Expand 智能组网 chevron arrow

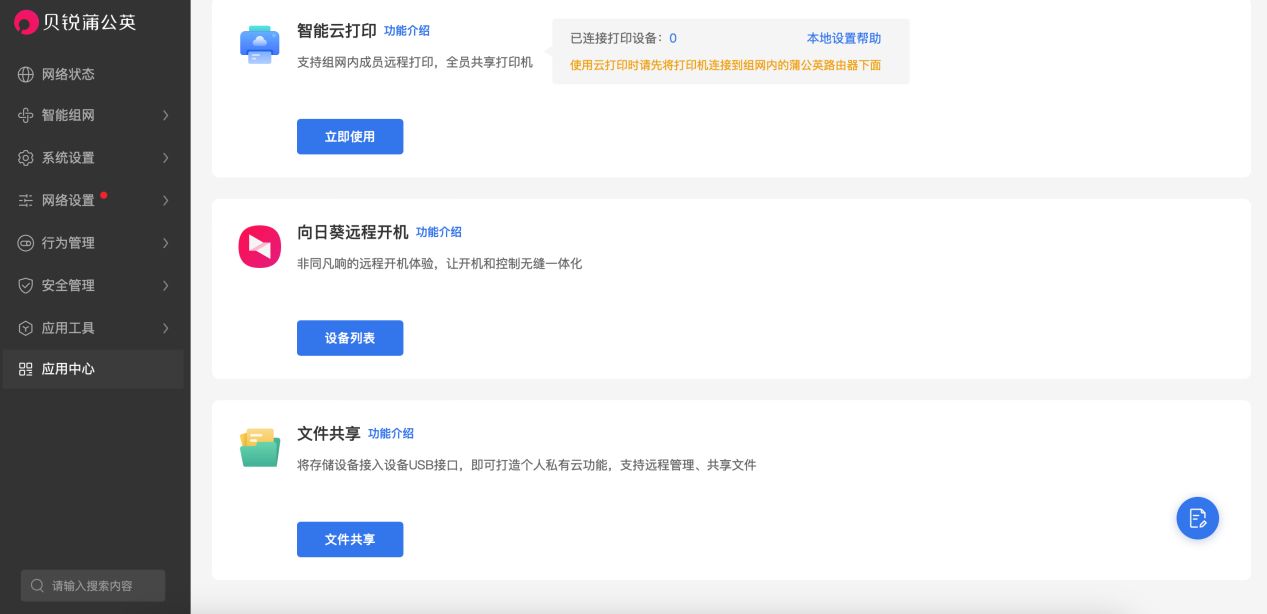(166, 115)
